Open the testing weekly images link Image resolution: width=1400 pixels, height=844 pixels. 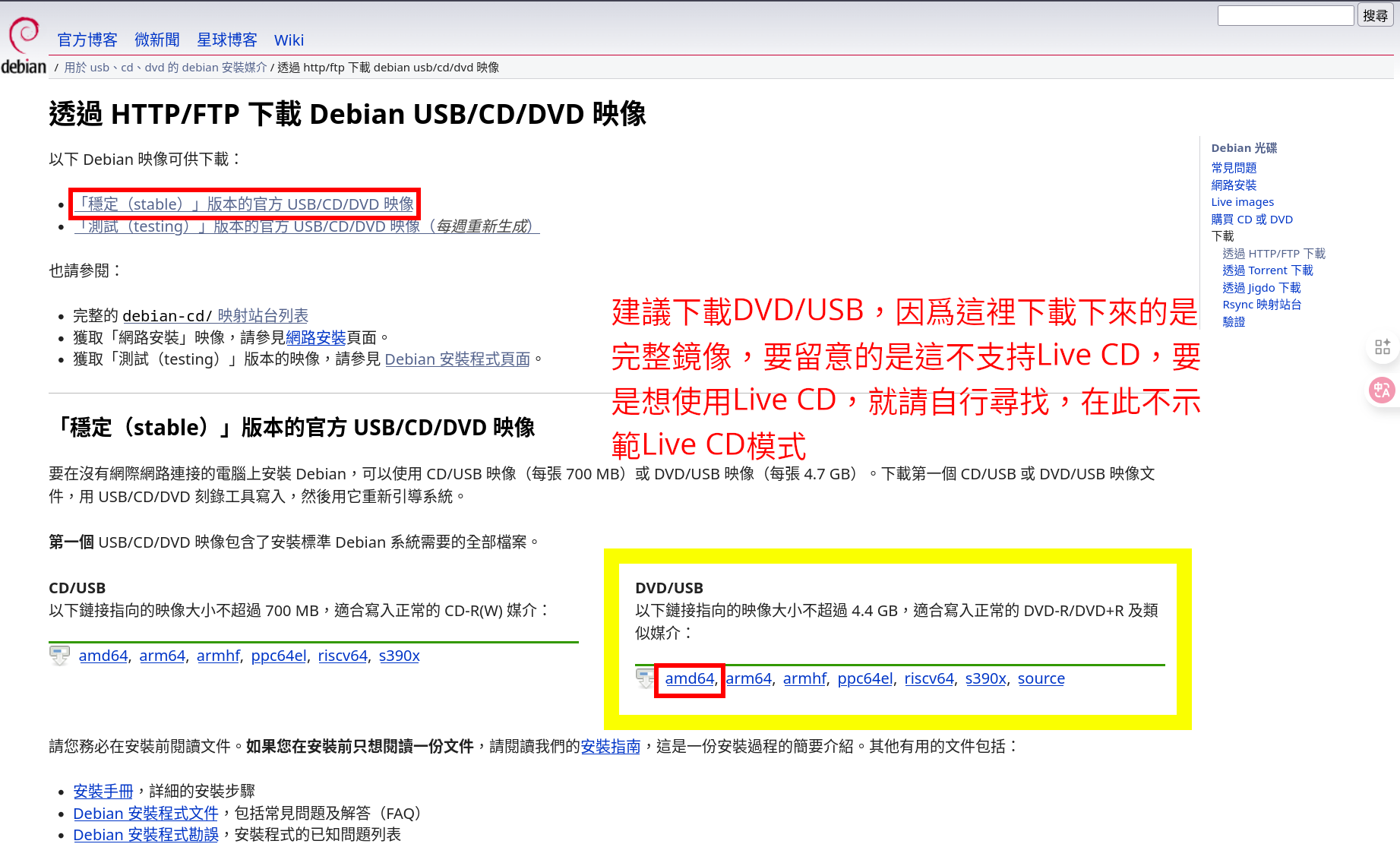click(x=307, y=226)
